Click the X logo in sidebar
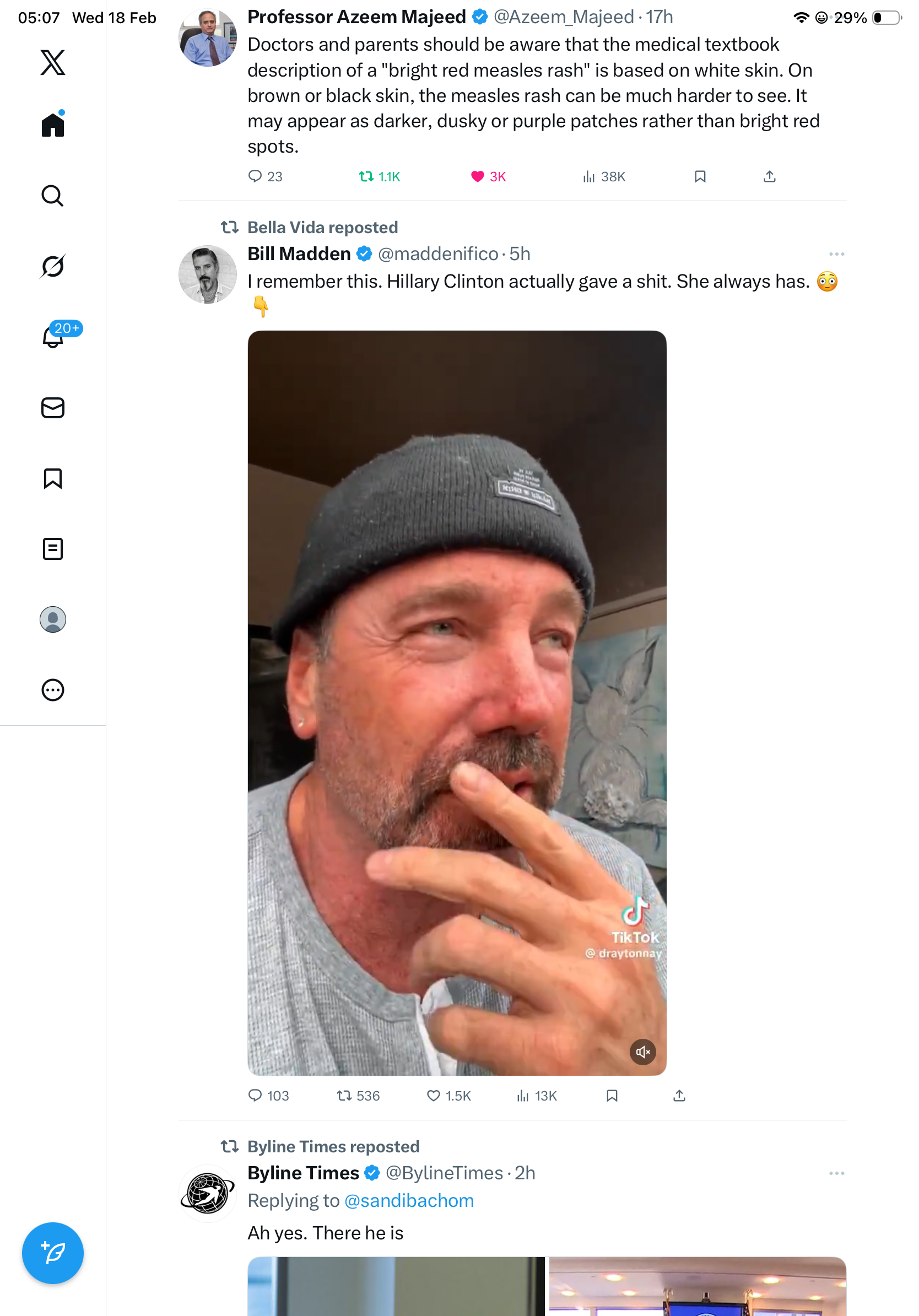The image size is (919, 1316). point(53,62)
